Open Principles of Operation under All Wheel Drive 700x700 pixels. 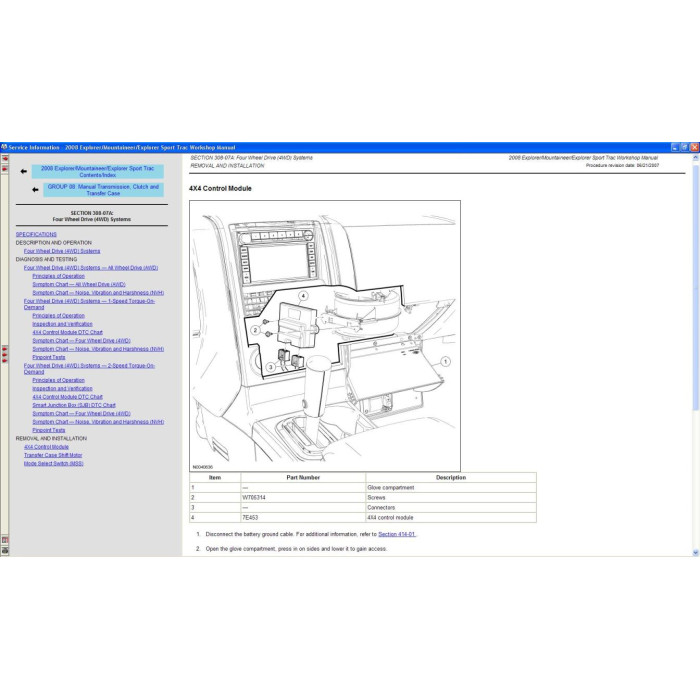tap(58, 276)
